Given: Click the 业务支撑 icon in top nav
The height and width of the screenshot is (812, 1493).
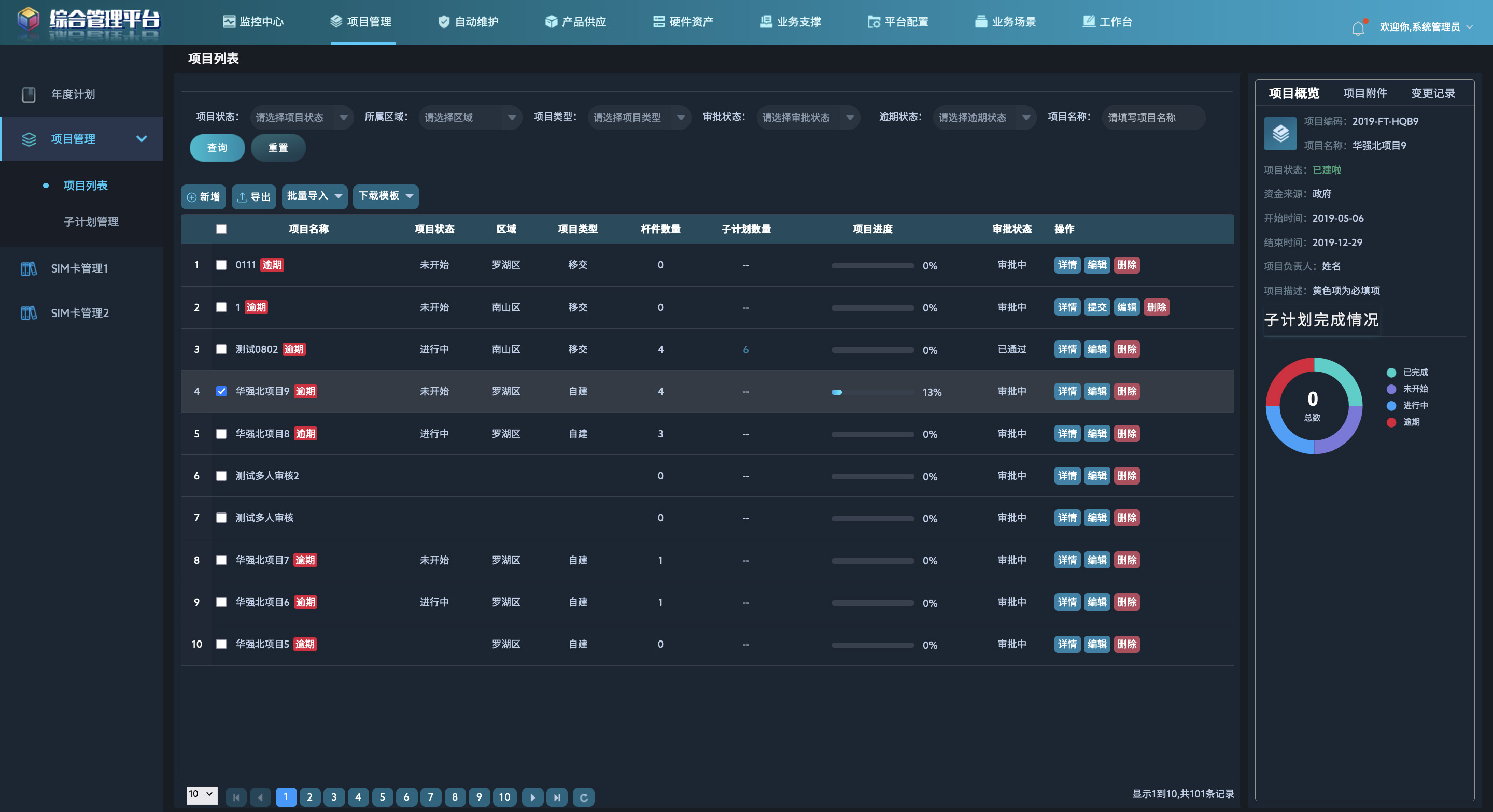Looking at the screenshot, I should [x=766, y=21].
